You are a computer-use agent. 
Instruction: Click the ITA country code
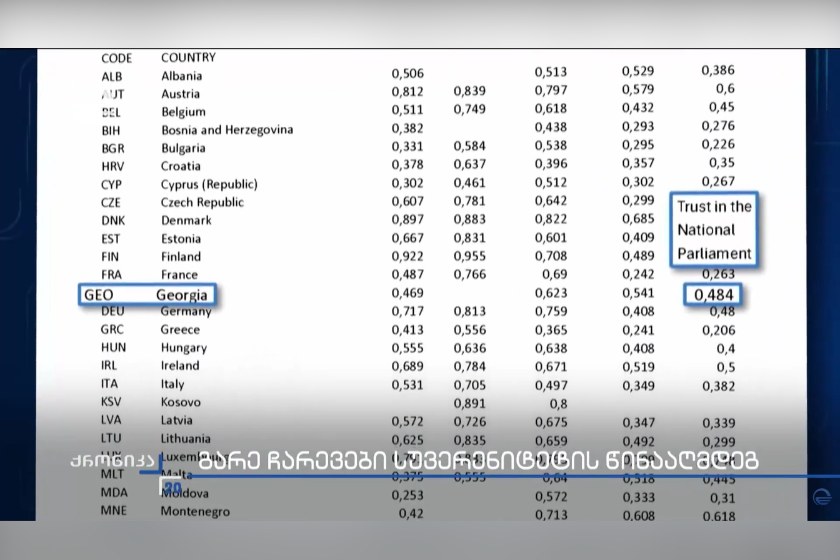tap(109, 384)
